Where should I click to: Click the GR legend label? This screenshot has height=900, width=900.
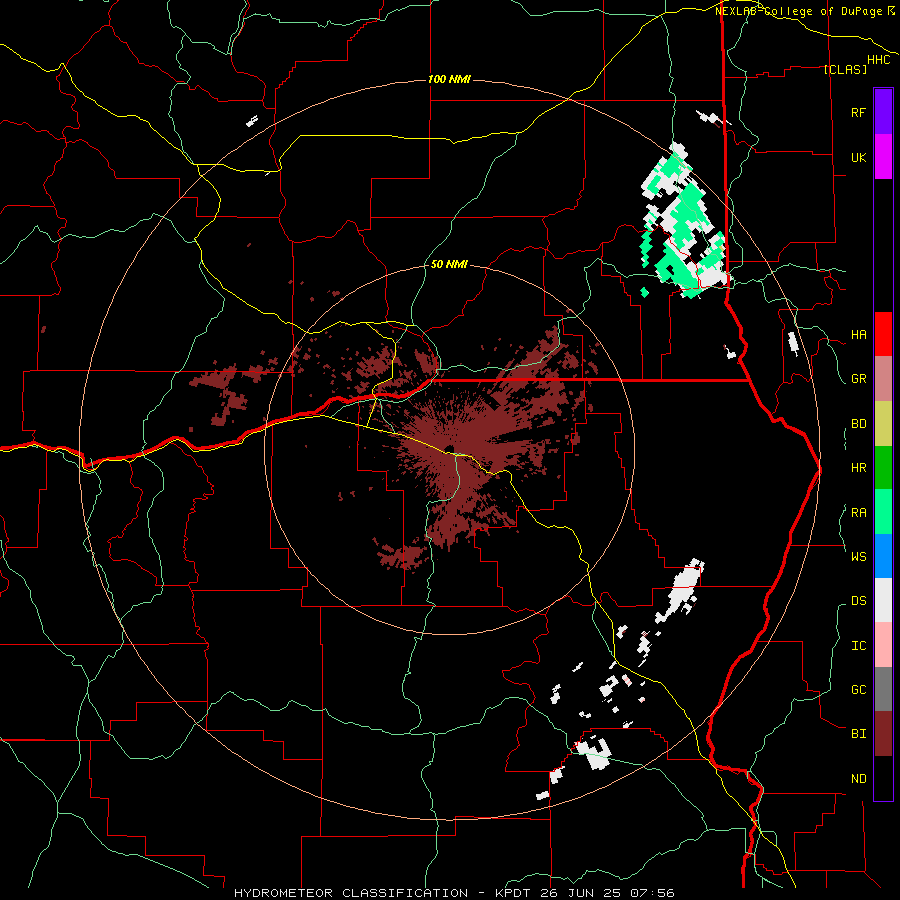coord(858,379)
